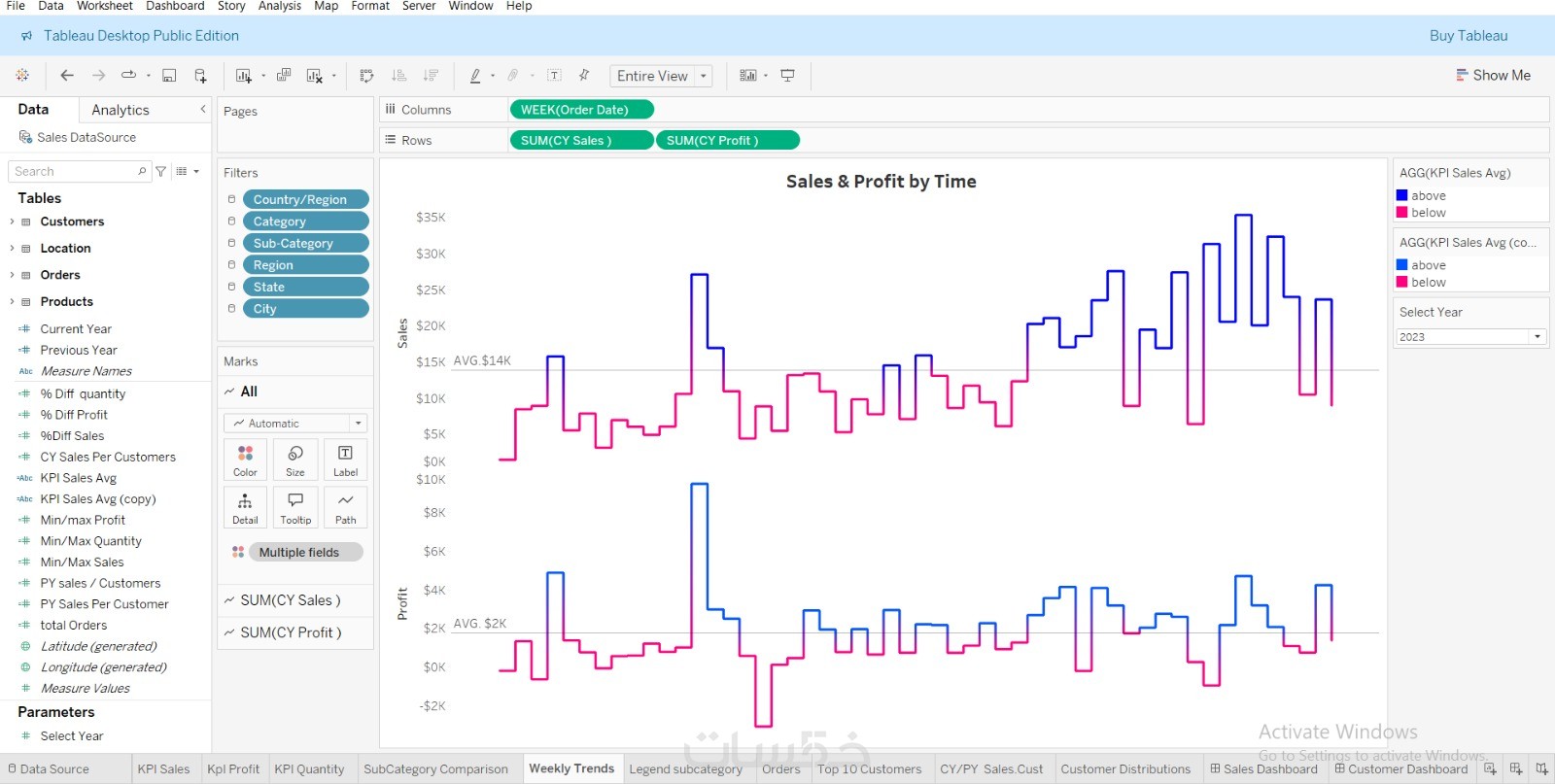
Task: Click the Buy Tableau link
Action: point(1469,36)
